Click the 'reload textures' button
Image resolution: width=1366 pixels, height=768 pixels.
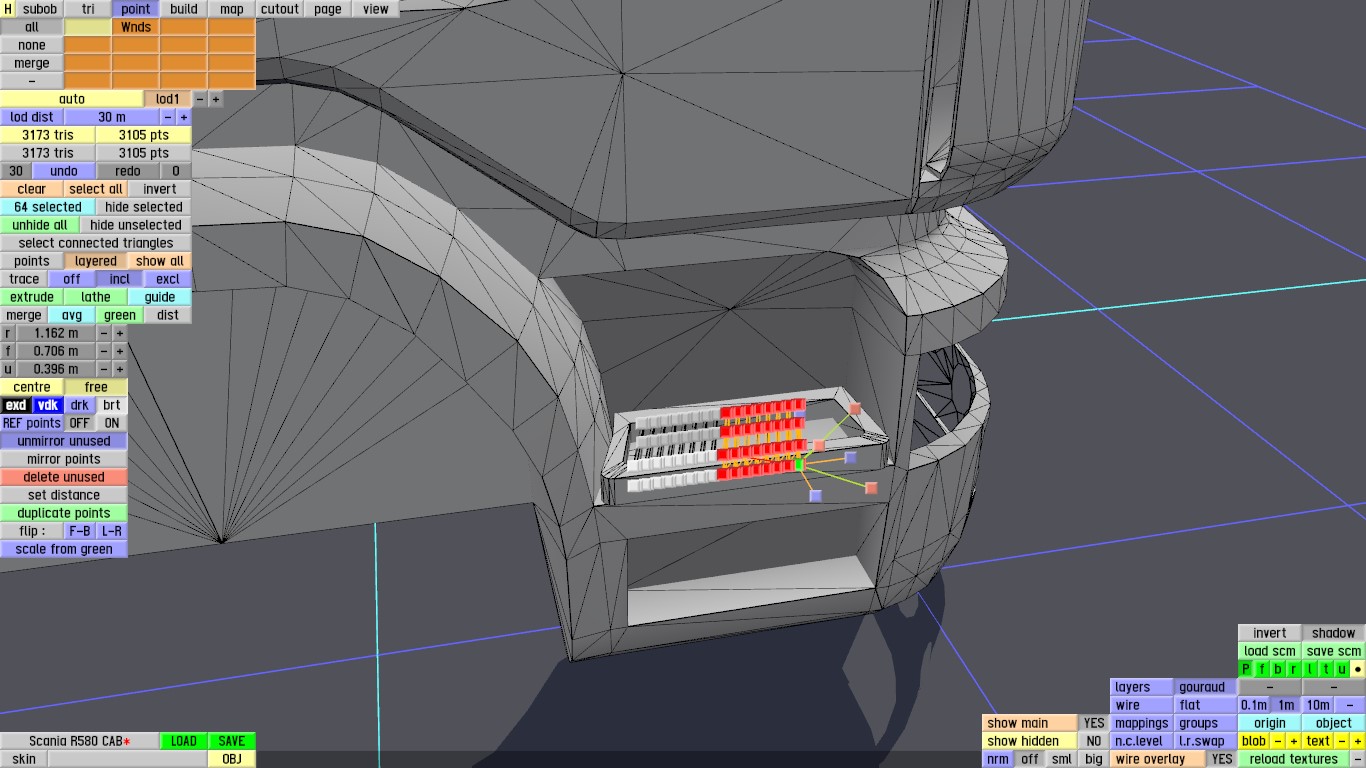(1294, 759)
